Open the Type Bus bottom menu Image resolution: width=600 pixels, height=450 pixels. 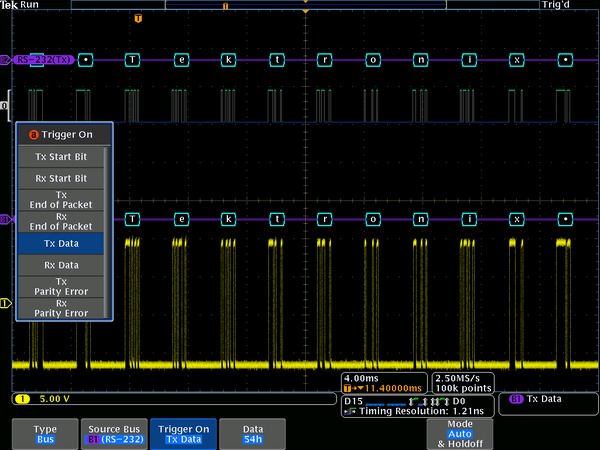[x=45, y=434]
